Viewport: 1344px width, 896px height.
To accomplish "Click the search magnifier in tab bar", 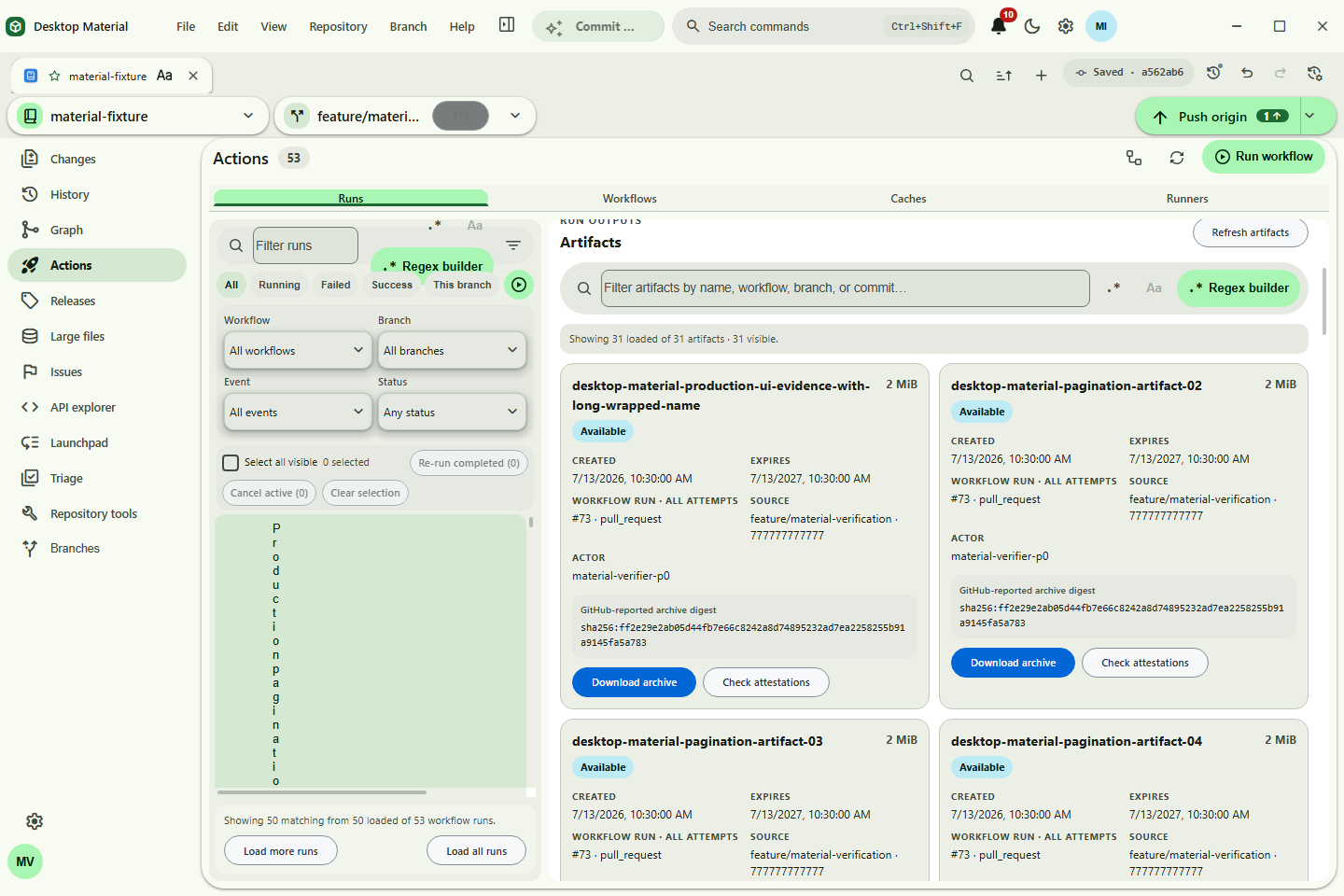I will tap(967, 76).
